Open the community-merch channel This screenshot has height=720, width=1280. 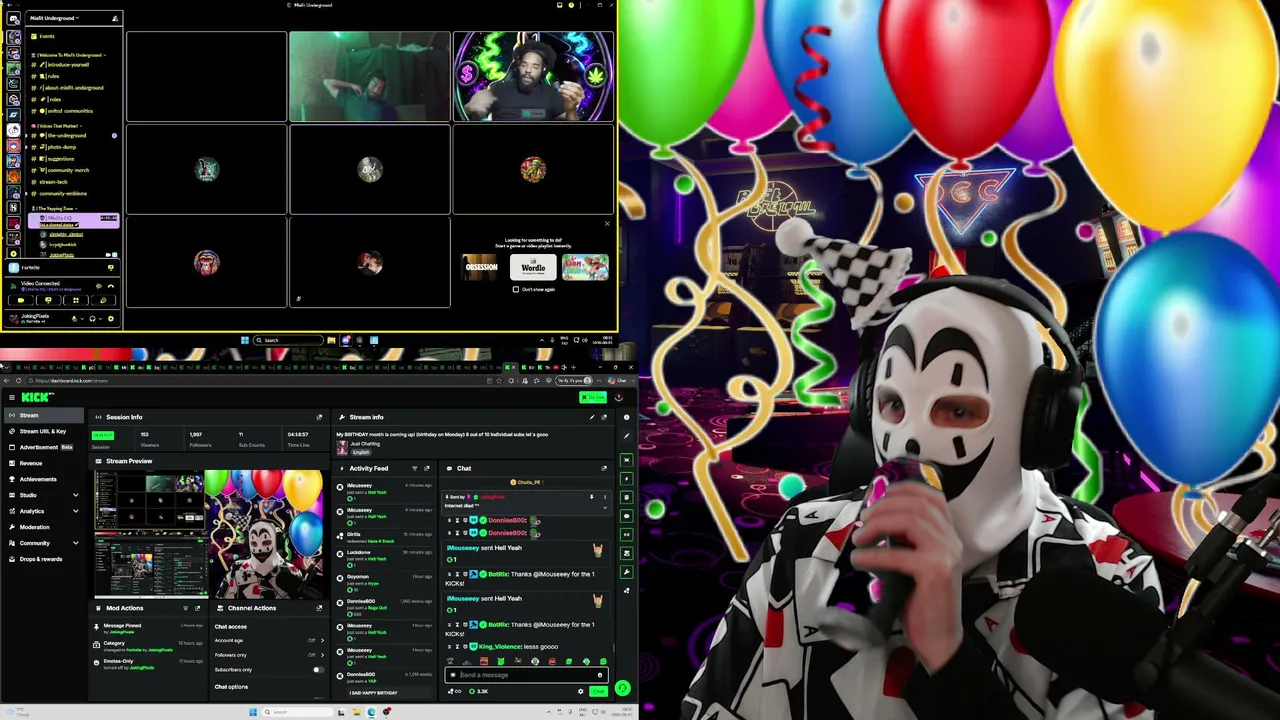tap(68, 171)
